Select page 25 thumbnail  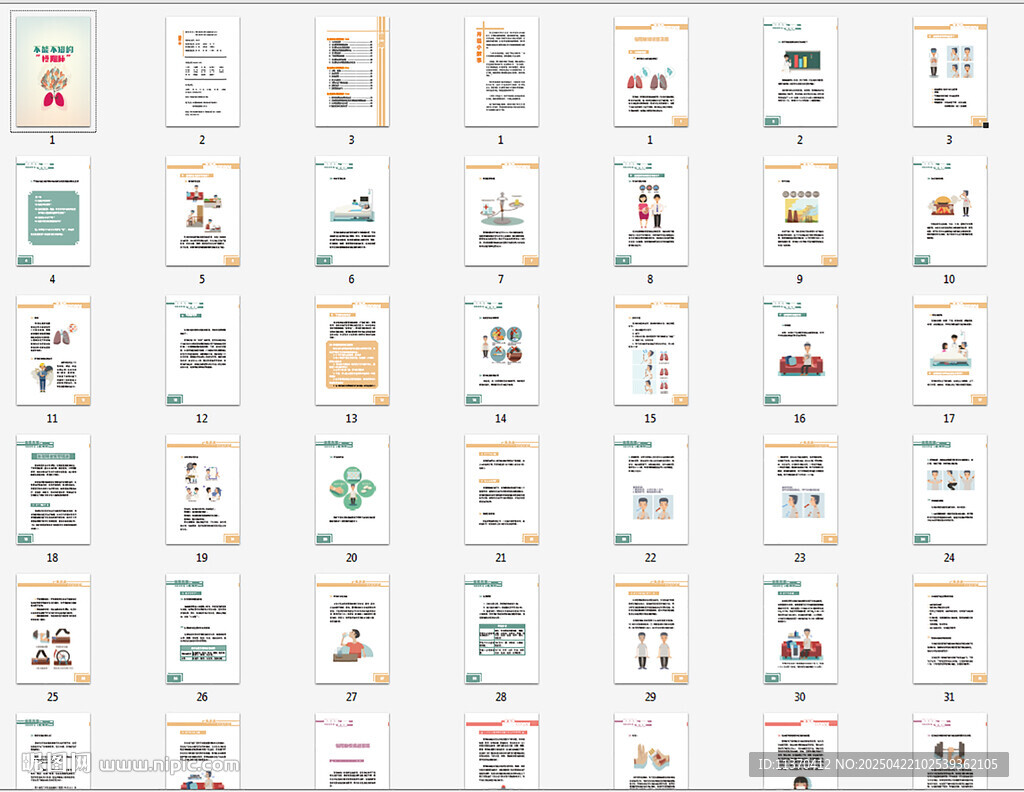coord(53,628)
